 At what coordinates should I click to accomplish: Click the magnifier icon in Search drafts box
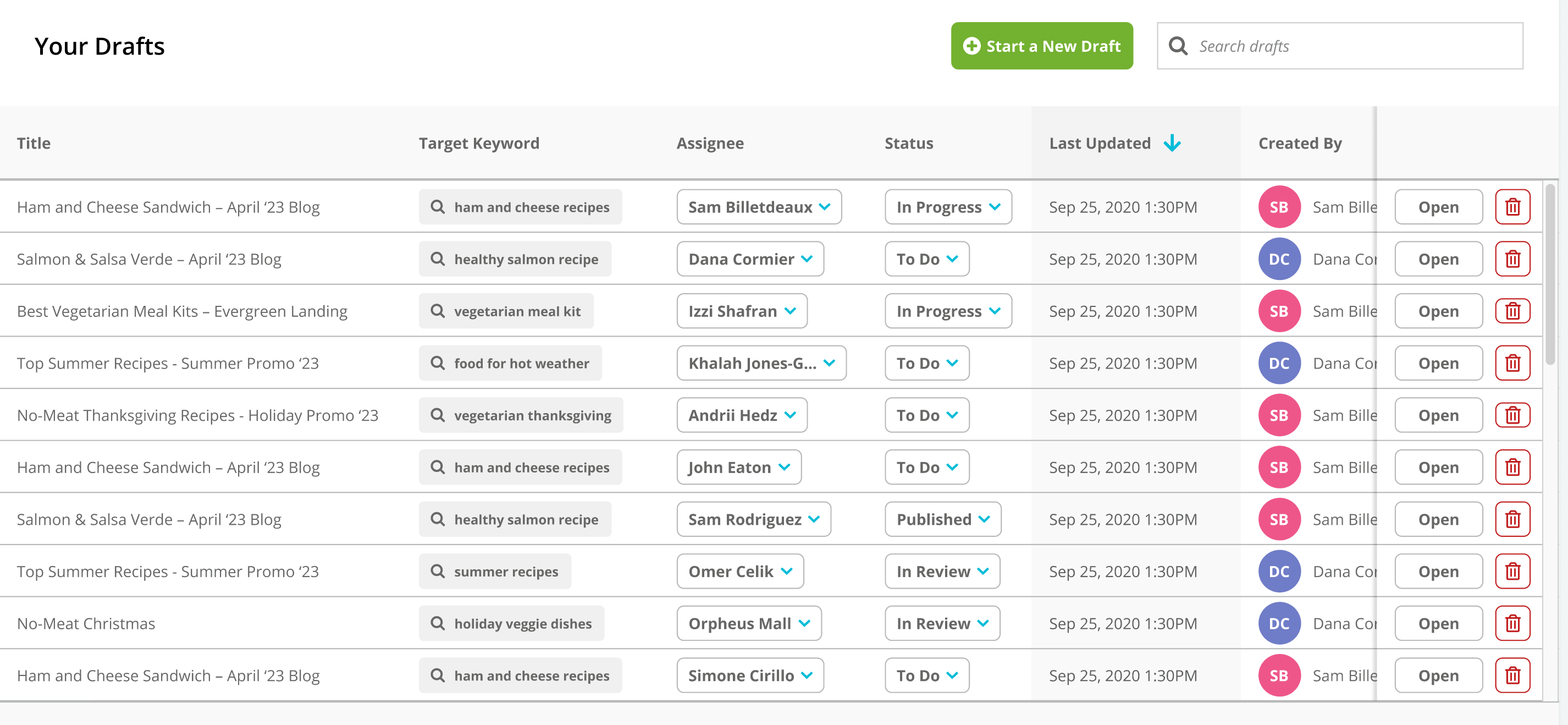pos(1178,46)
